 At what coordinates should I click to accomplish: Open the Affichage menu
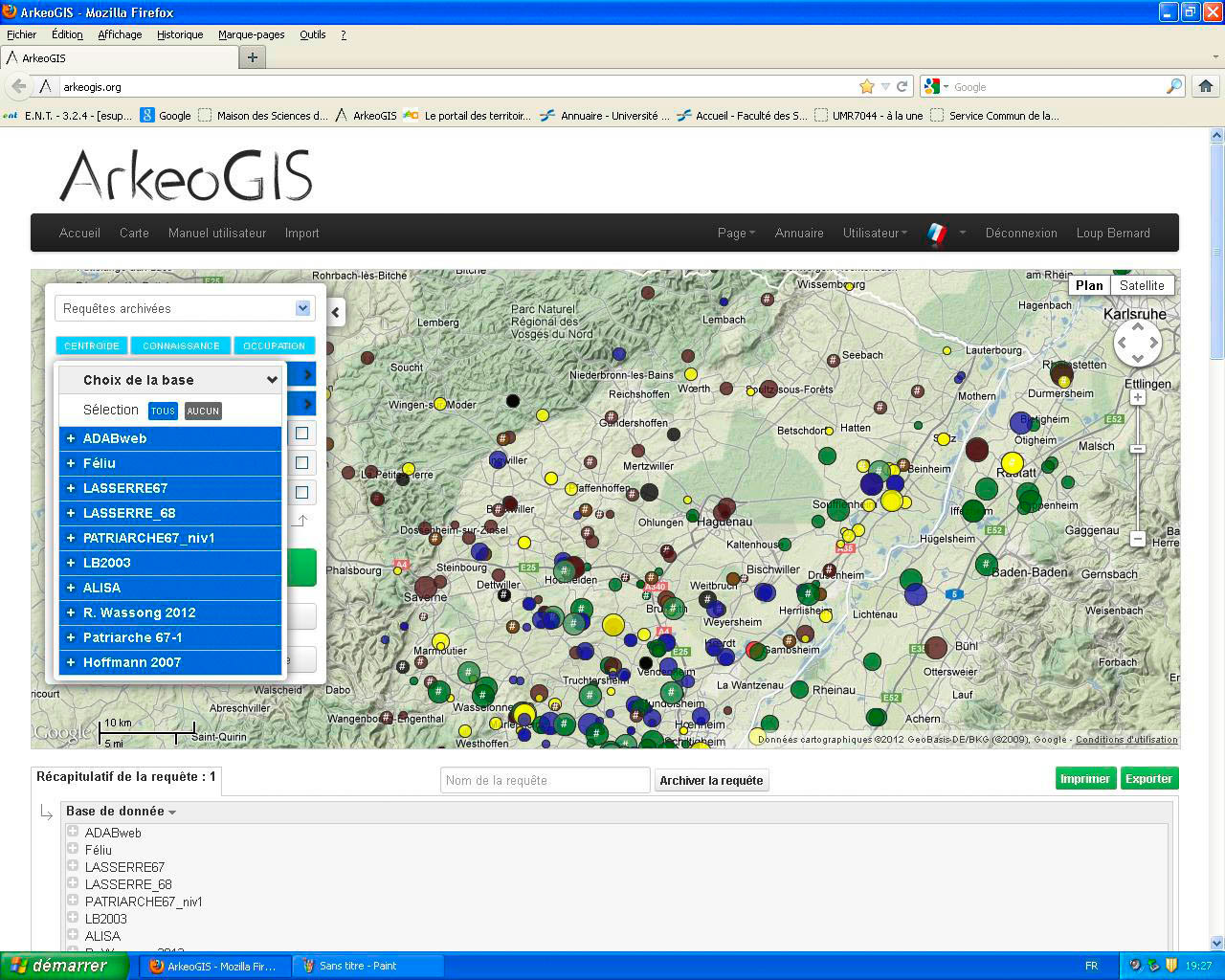click(x=120, y=34)
